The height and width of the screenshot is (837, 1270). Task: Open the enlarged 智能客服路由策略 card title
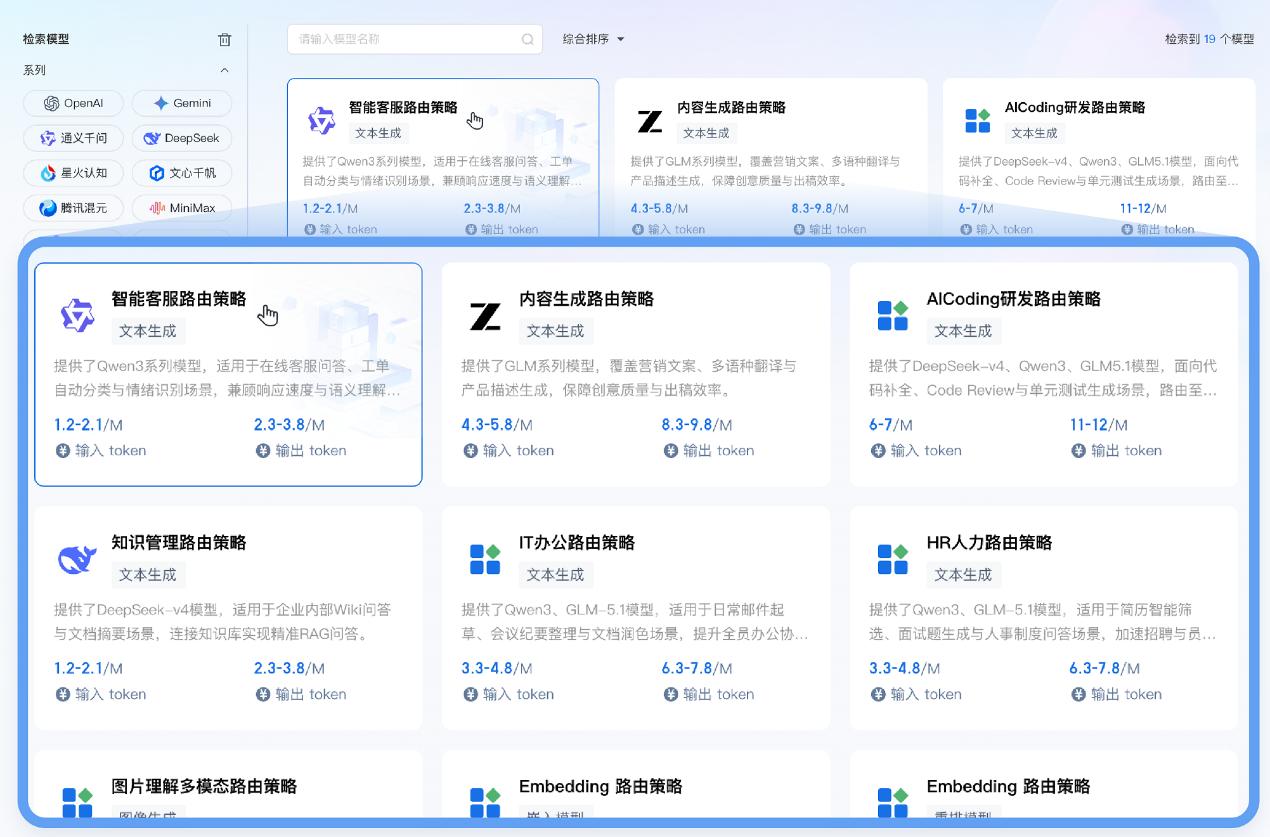(179, 299)
